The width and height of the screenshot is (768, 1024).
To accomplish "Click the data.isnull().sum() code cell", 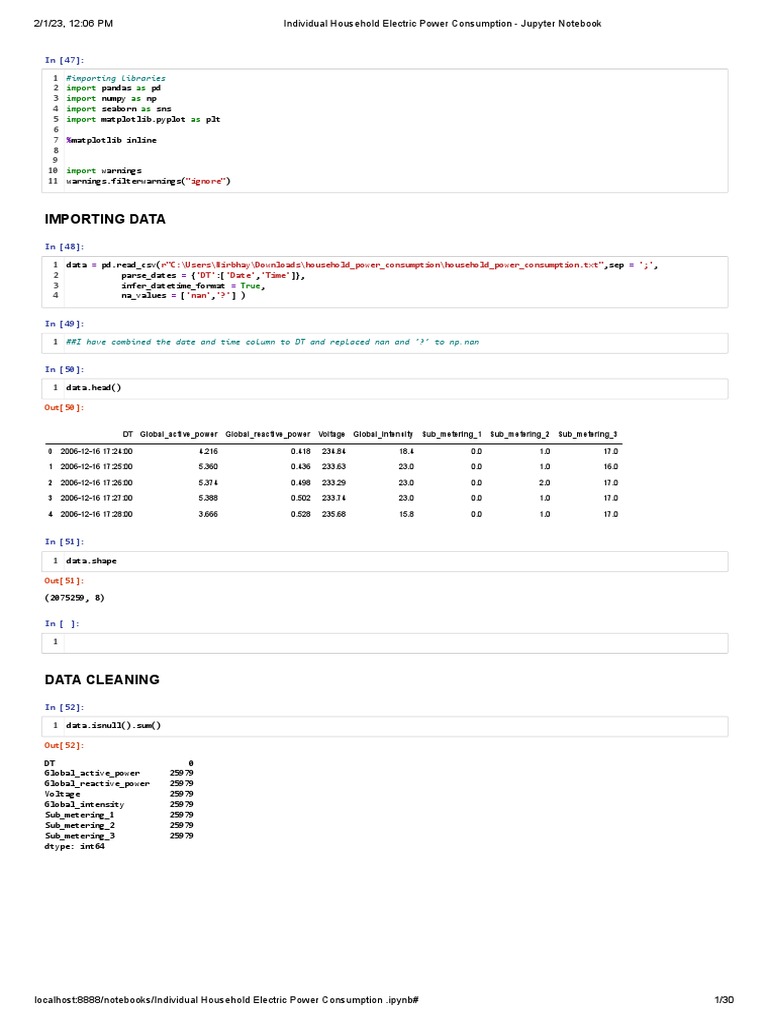I will click(x=395, y=725).
